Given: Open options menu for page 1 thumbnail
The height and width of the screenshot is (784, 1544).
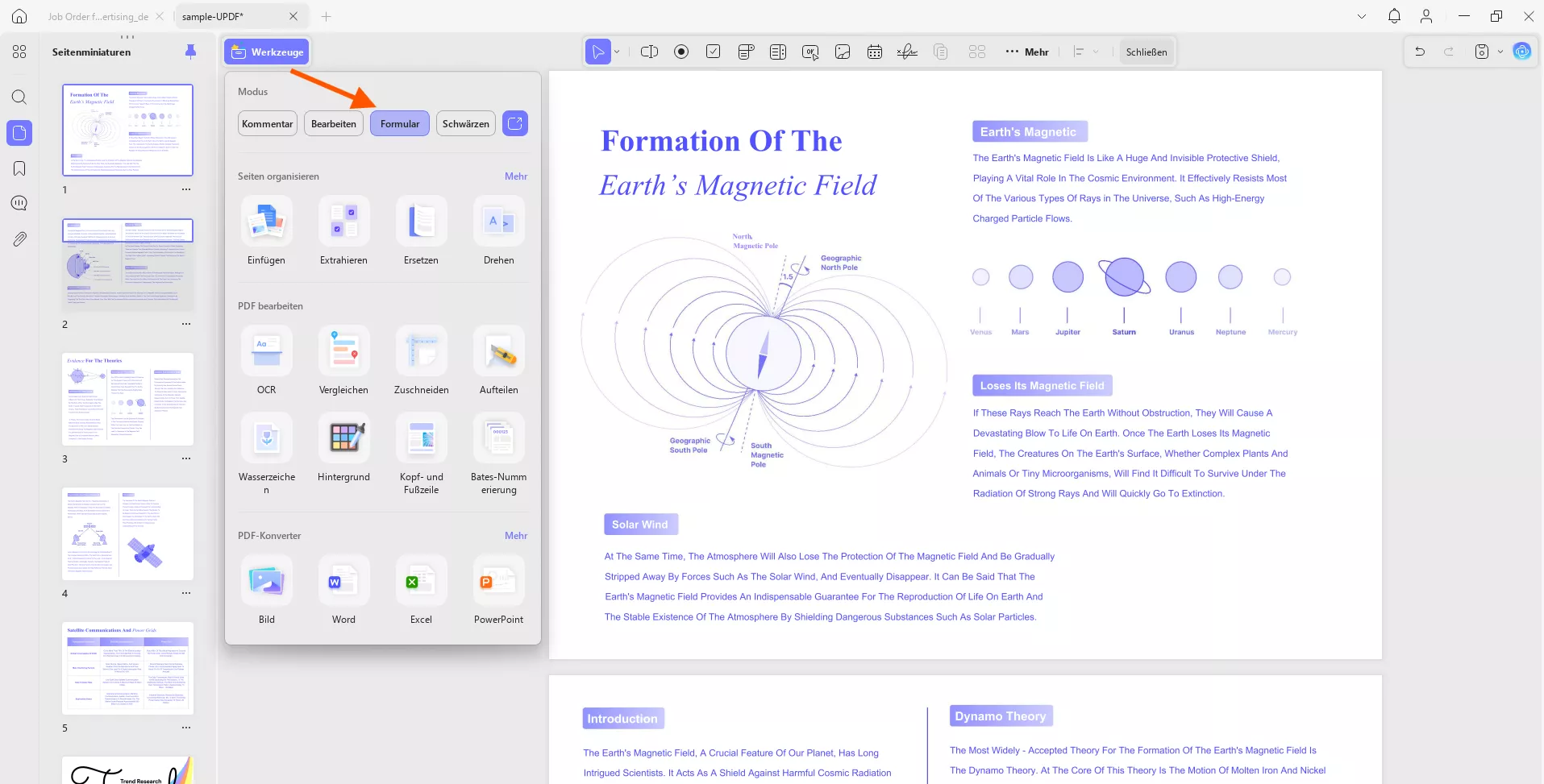Looking at the screenshot, I should [x=186, y=189].
